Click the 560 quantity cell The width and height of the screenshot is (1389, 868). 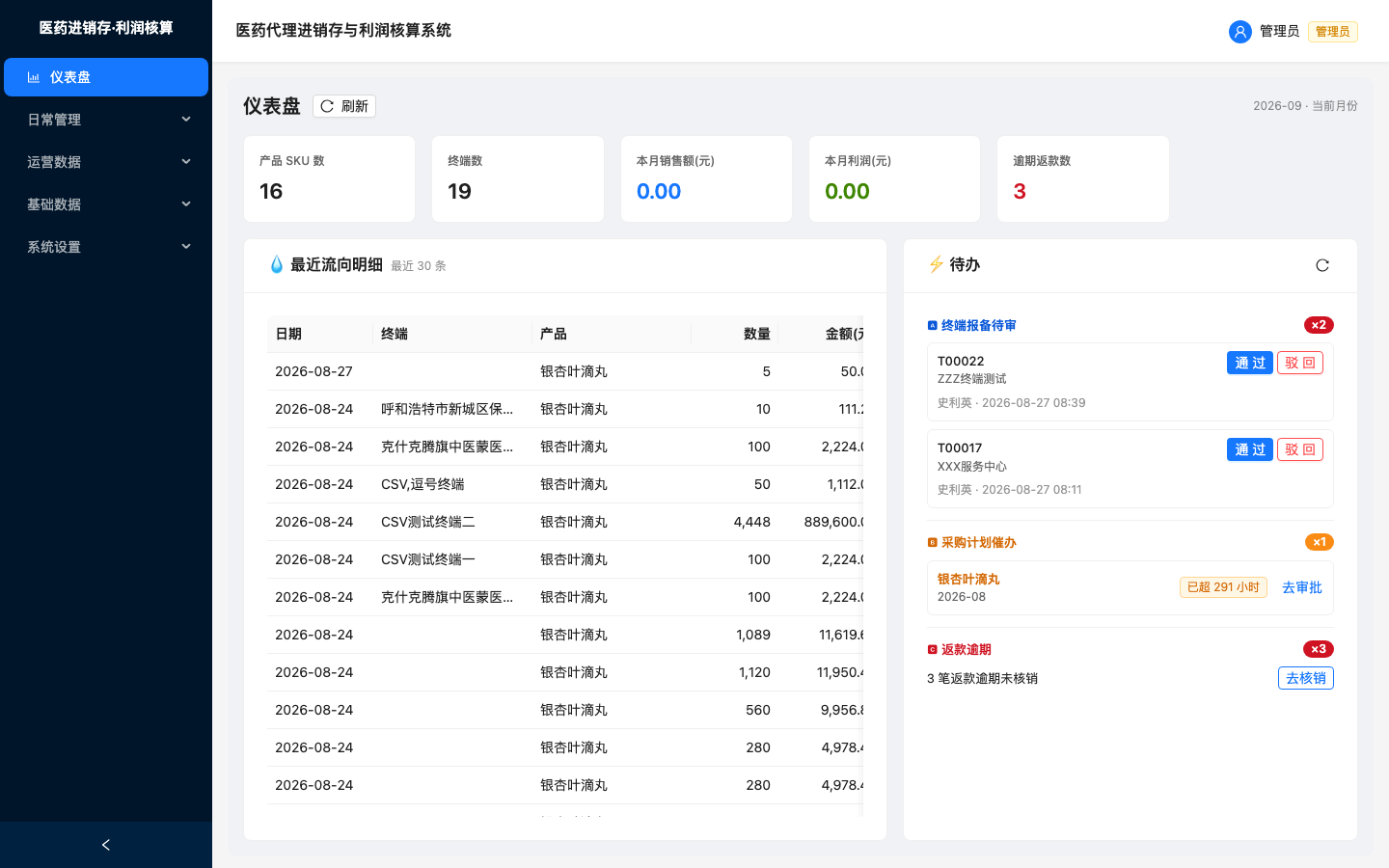click(x=758, y=710)
